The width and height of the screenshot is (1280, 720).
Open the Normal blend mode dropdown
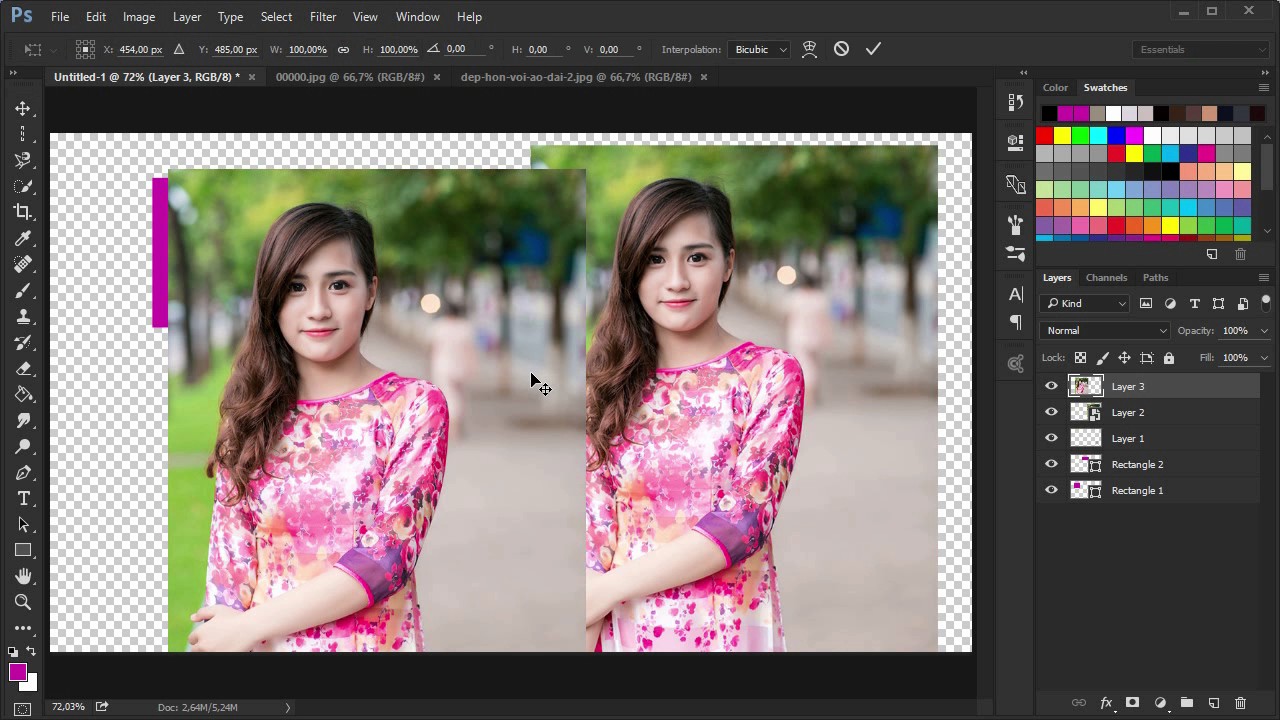[1105, 331]
